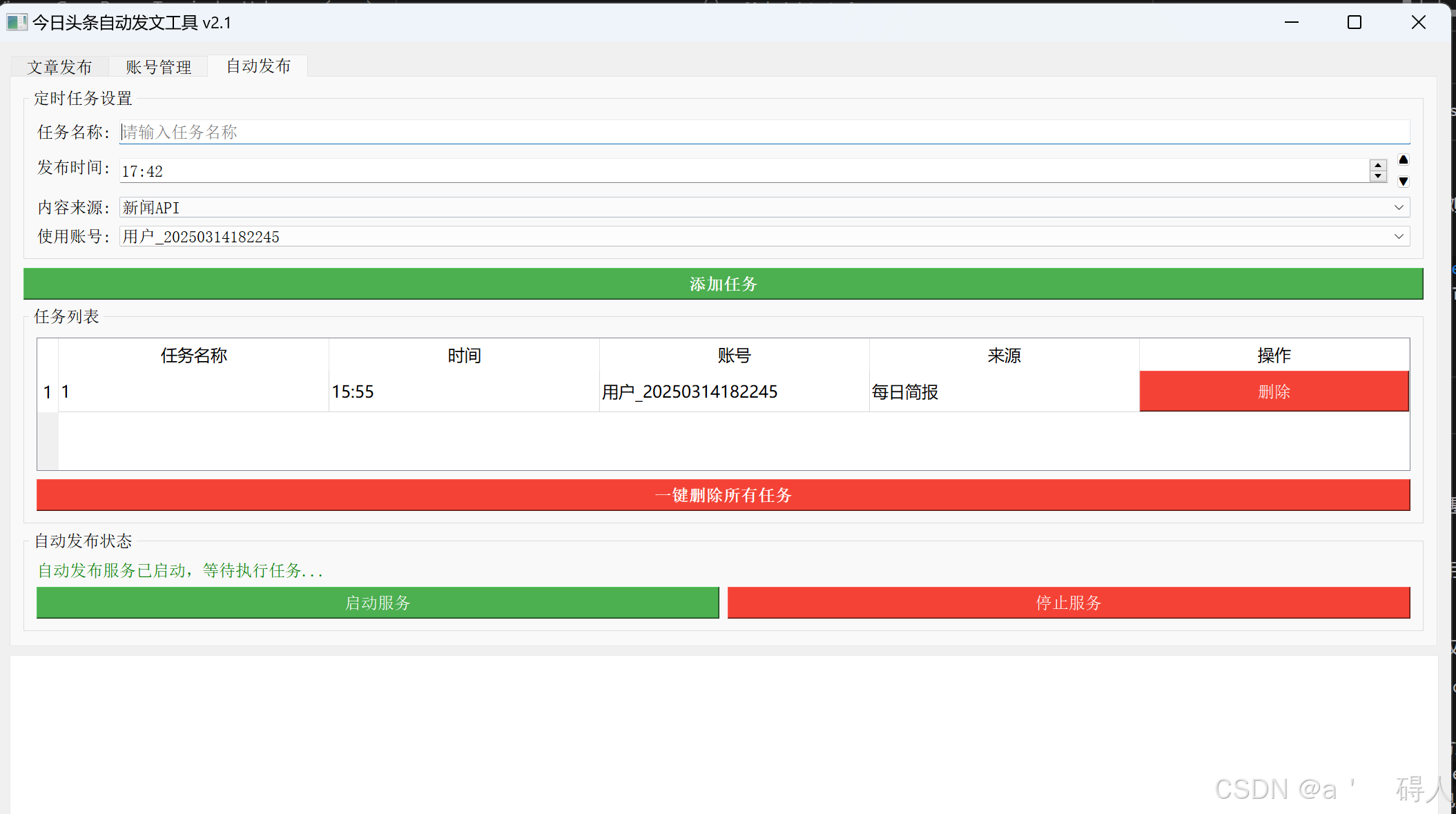Viewport: 1456px width, 814px height.
Task: Open the 账号管理 tab
Action: point(158,67)
